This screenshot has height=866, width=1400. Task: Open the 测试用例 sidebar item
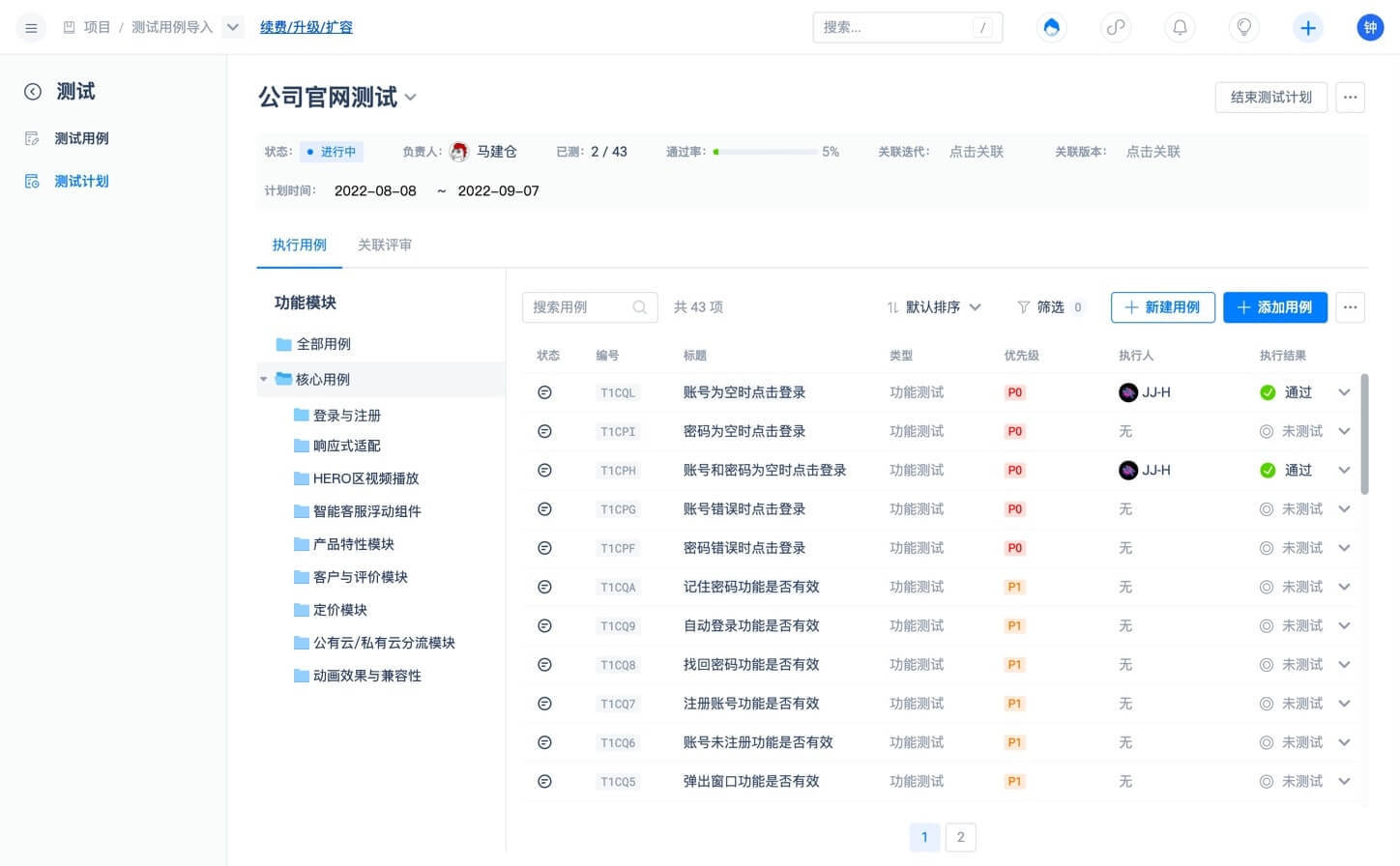tap(81, 138)
